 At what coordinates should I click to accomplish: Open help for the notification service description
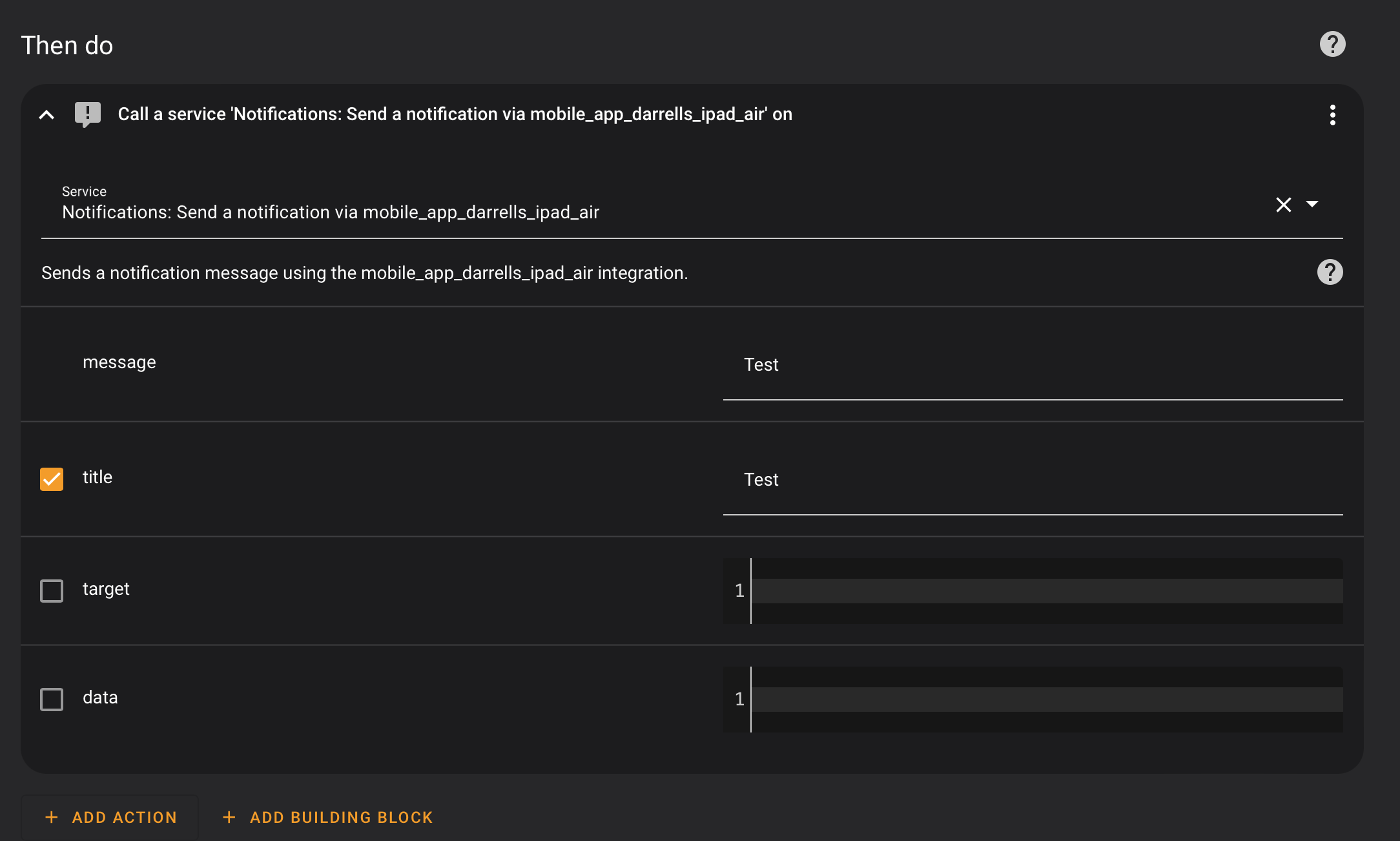click(x=1330, y=273)
